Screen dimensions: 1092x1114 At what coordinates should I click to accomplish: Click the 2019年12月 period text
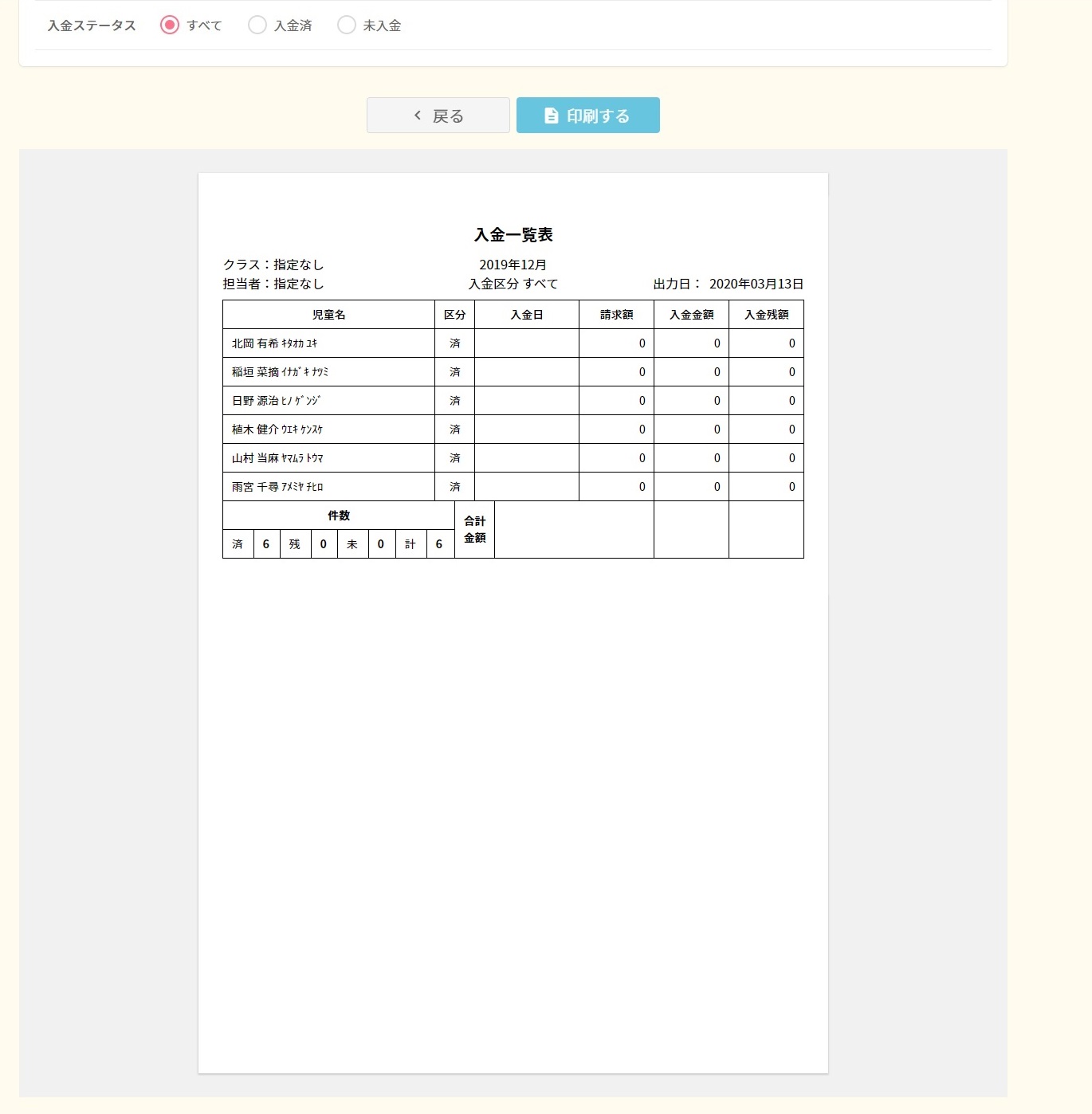tap(513, 265)
